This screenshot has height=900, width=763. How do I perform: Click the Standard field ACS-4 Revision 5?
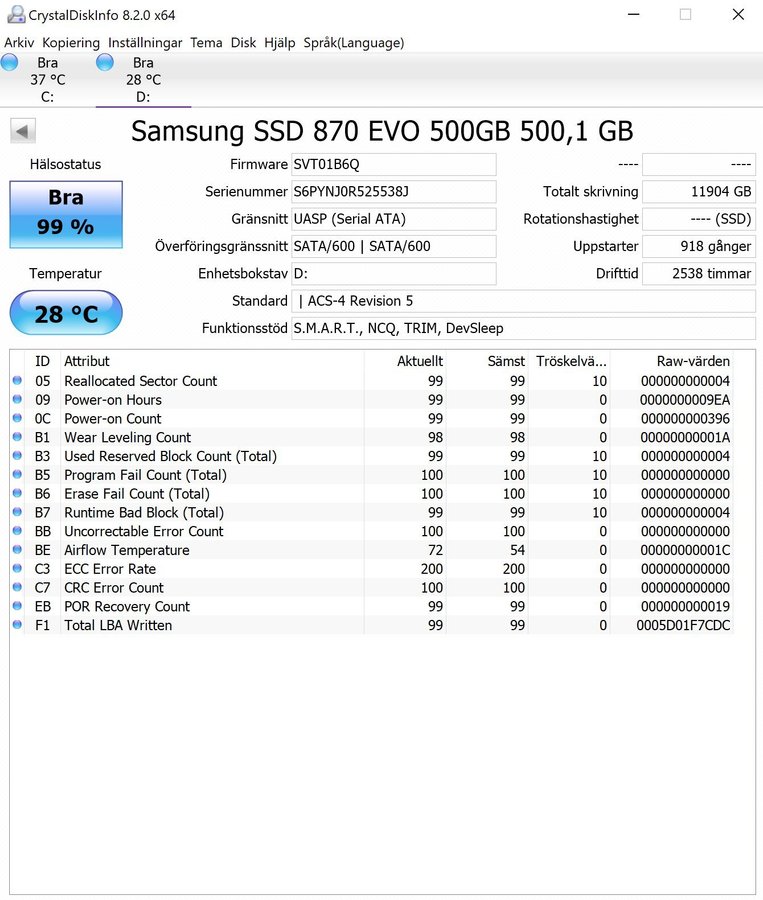[524, 301]
